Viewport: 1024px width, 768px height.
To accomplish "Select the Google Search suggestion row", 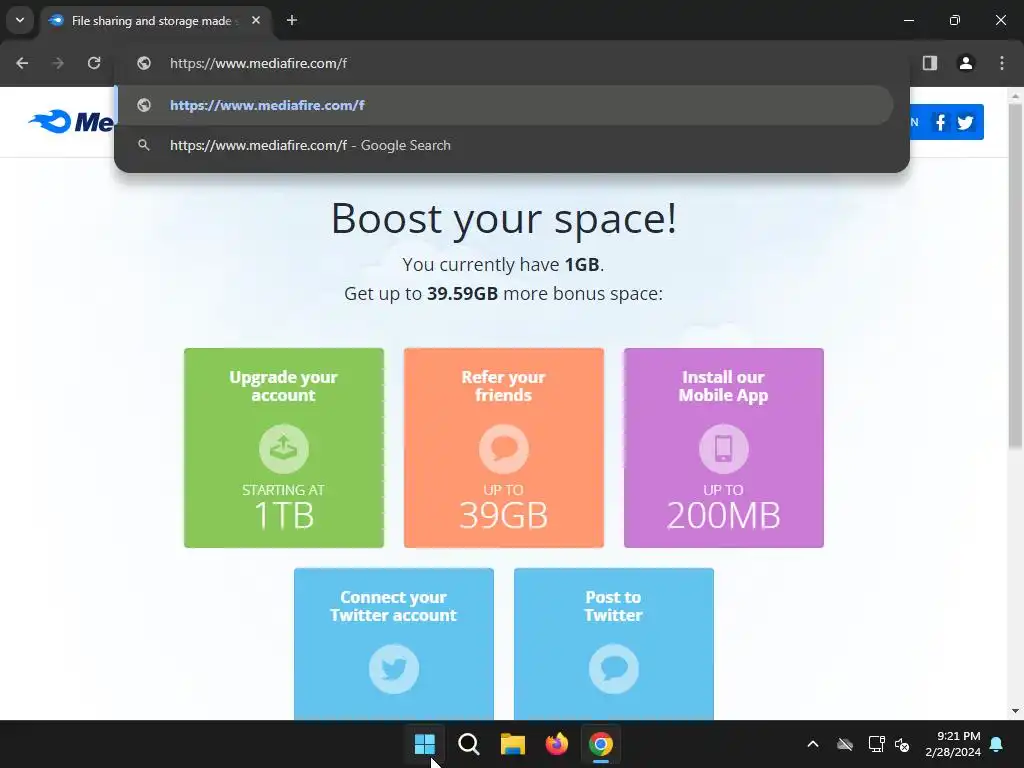I will point(504,145).
